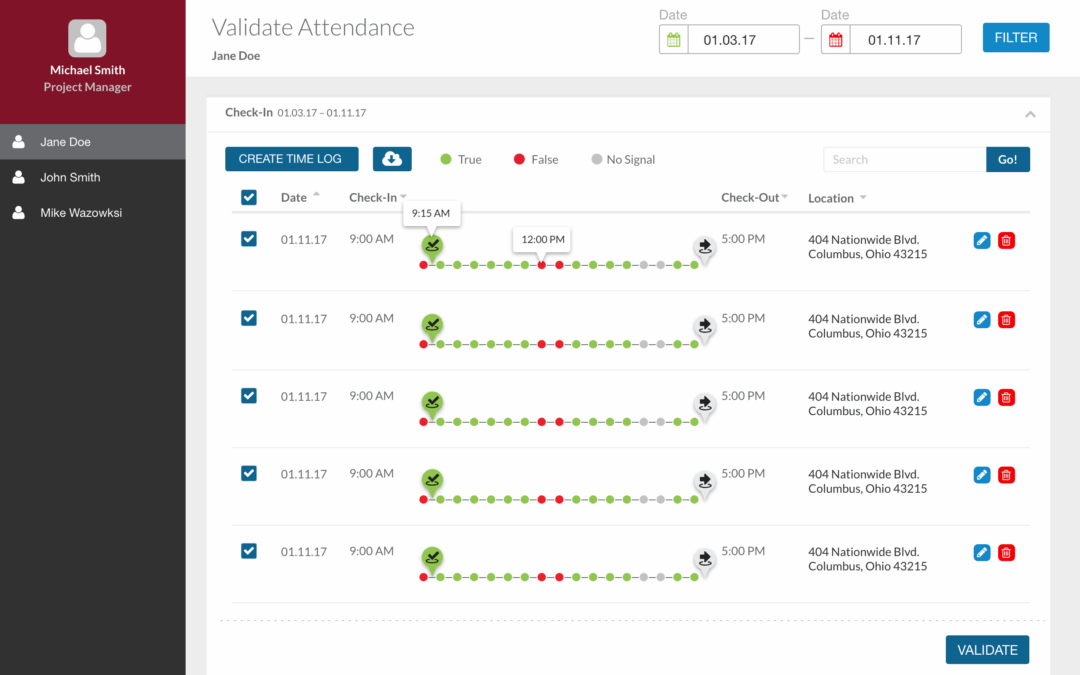
Task: Click the red end date calendar icon
Action: point(836,40)
